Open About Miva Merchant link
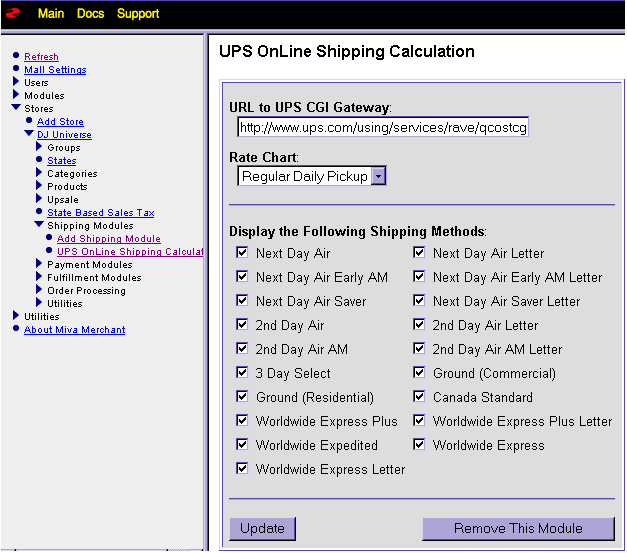This screenshot has height=553, width=627. pyautogui.click(x=74, y=330)
